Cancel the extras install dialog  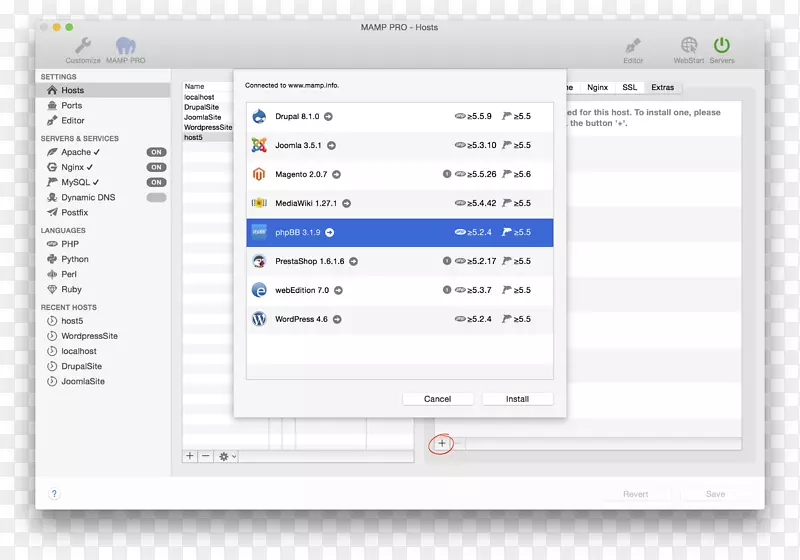click(438, 399)
